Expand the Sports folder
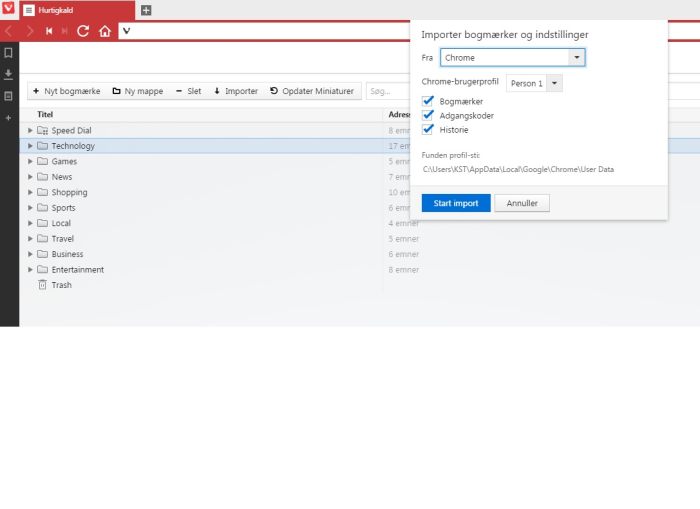This screenshot has height=509, width=700. click(x=30, y=208)
